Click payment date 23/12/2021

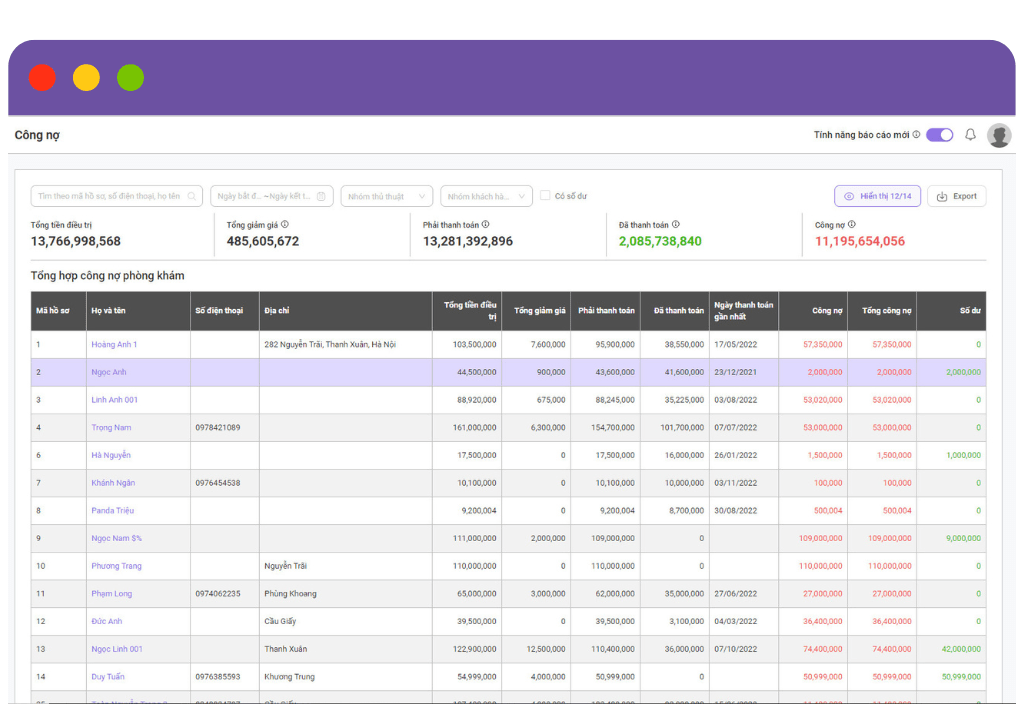coord(735,372)
